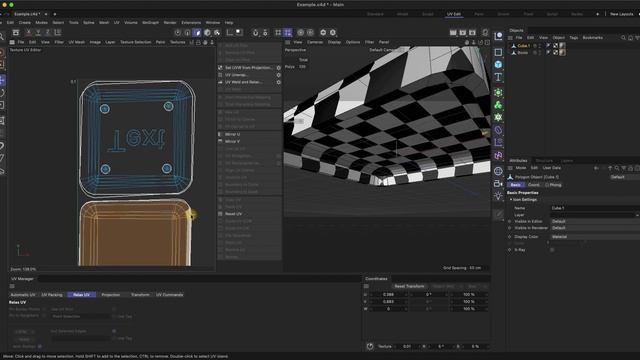This screenshot has width=640, height=360.
Task: Enable the X-Ray checkbox
Action: tap(552, 250)
